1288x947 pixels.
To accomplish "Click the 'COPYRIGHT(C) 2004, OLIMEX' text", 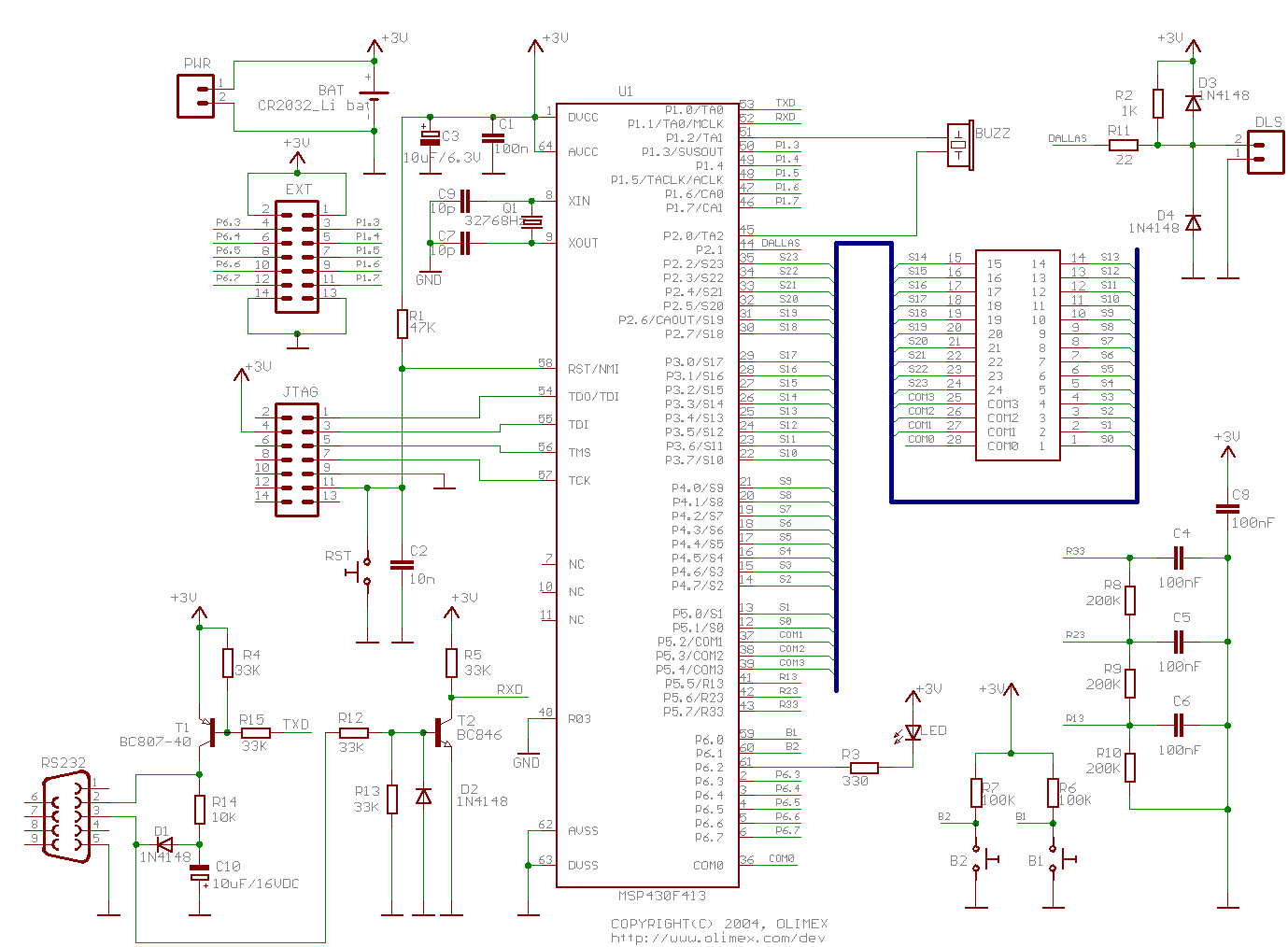I will 719,924.
